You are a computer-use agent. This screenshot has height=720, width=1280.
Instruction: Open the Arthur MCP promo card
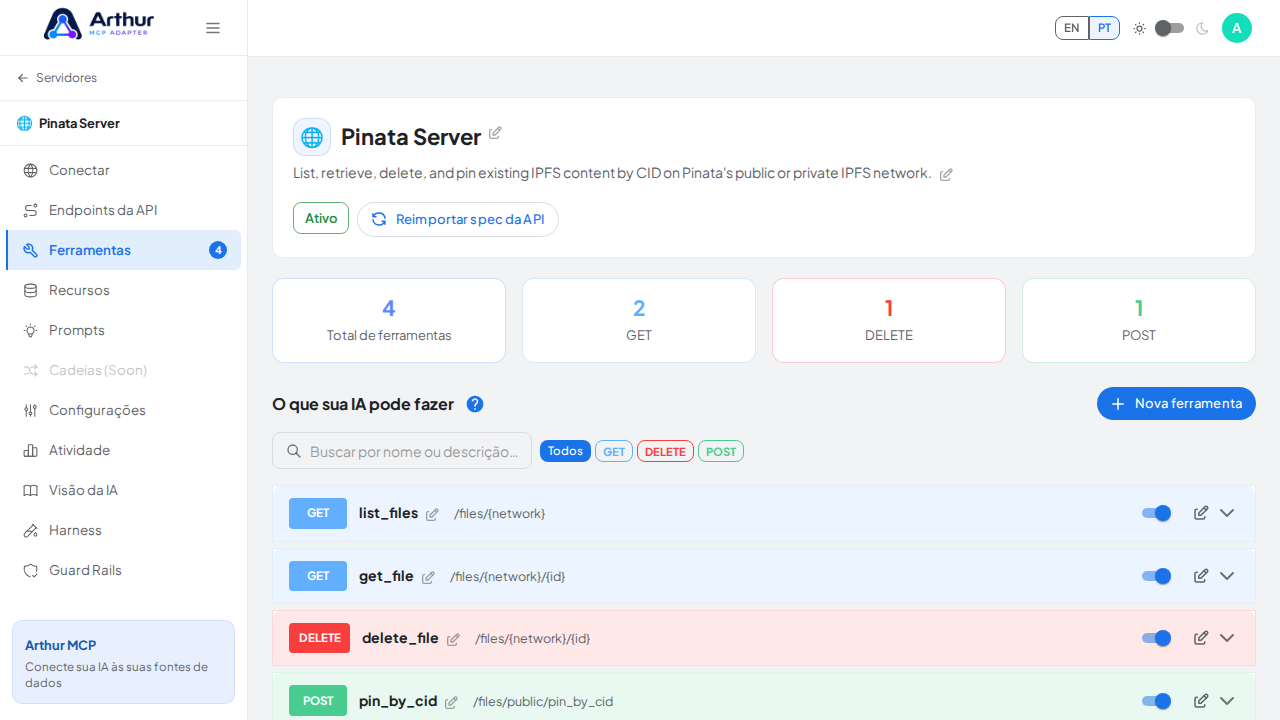[124, 662]
